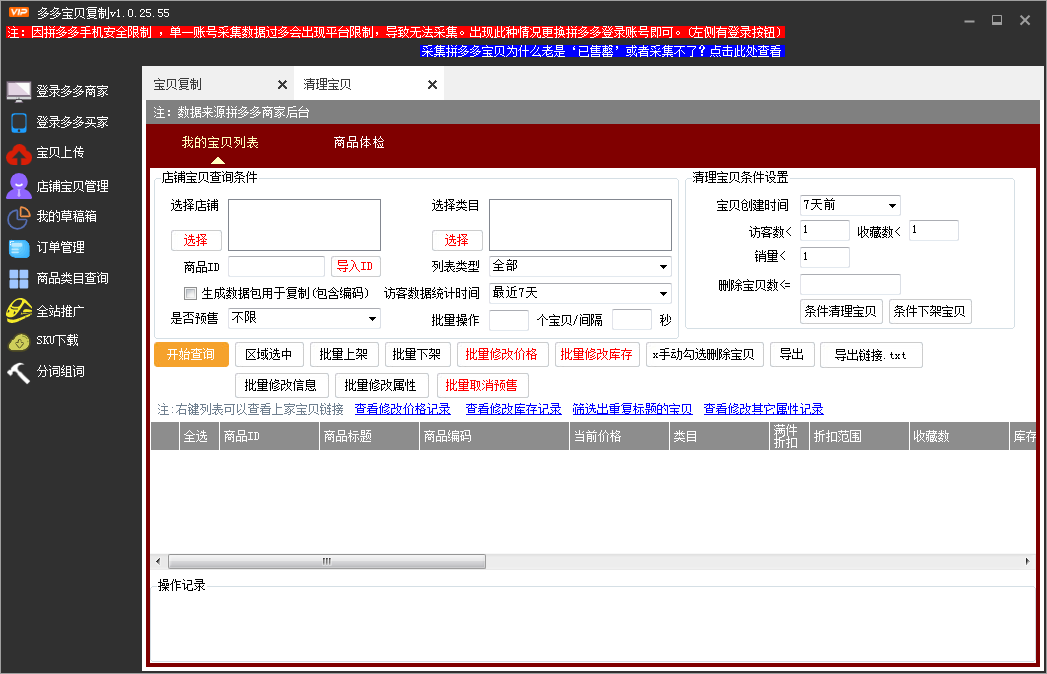Open 店铺宝贝管理 user icon
Viewport: 1047px width, 674px height.
[x=19, y=186]
